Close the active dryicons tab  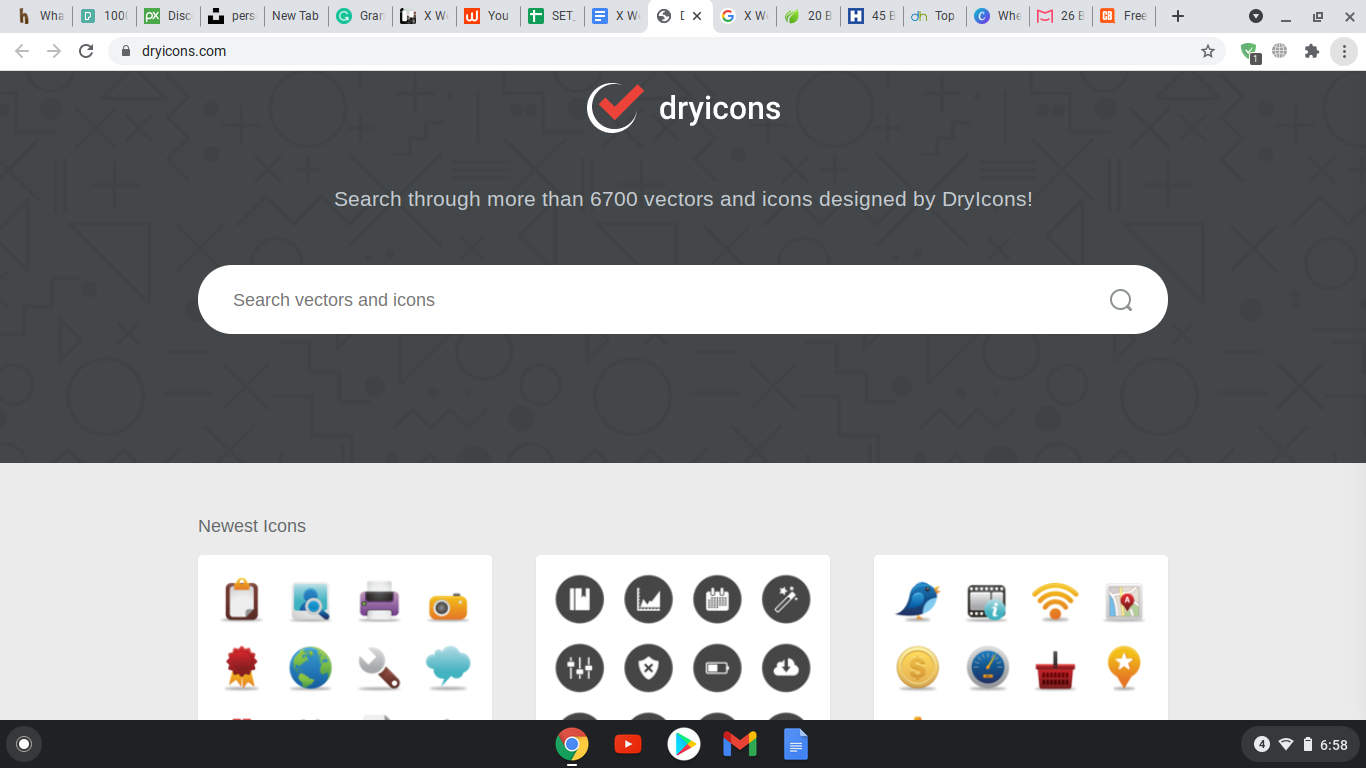pyautogui.click(x=696, y=16)
